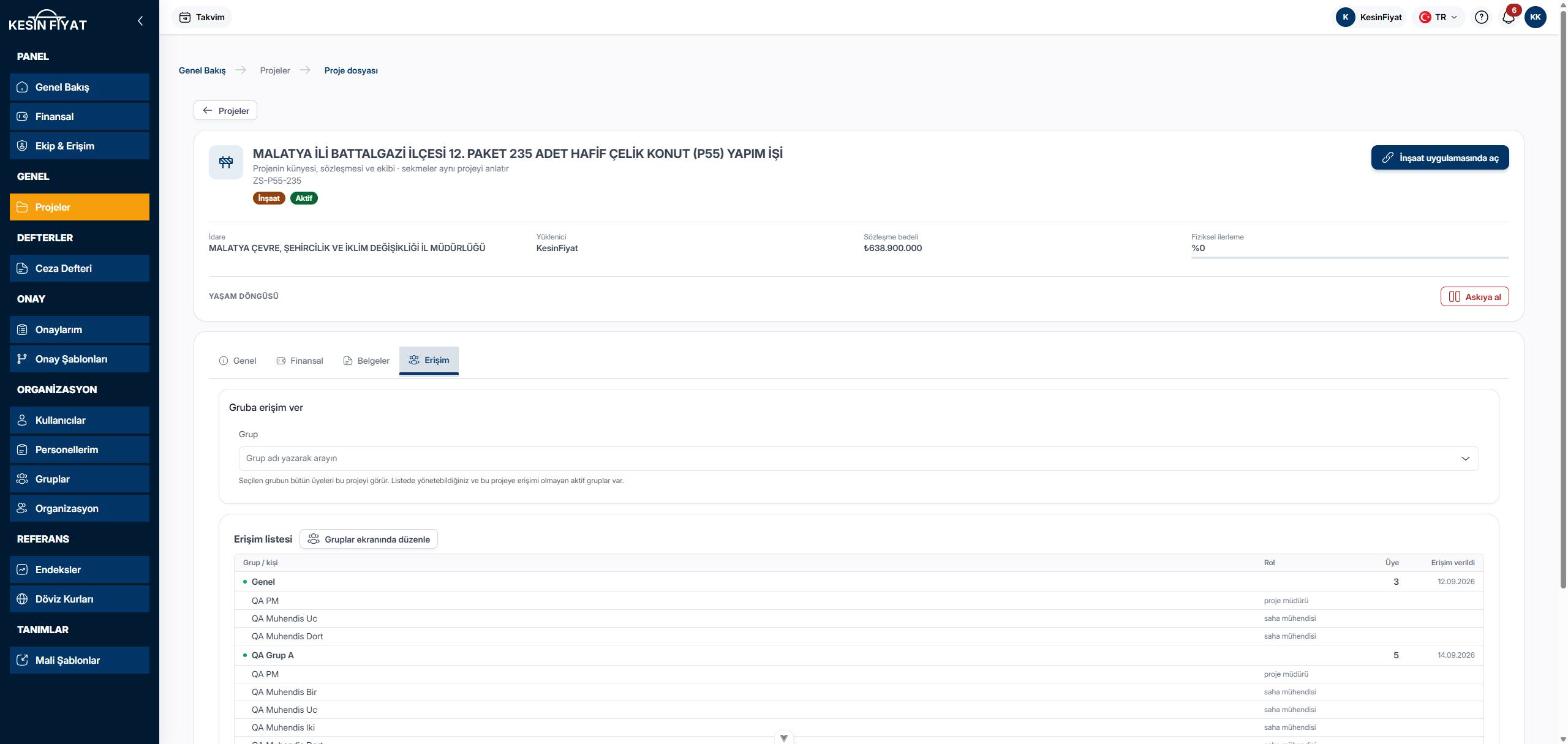The width and height of the screenshot is (1568, 744).
Task: Click İnşaat uygulamasında aç button
Action: tap(1440, 158)
